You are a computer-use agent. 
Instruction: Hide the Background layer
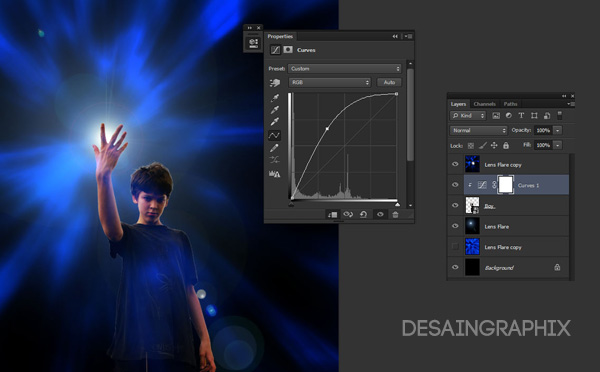455,267
